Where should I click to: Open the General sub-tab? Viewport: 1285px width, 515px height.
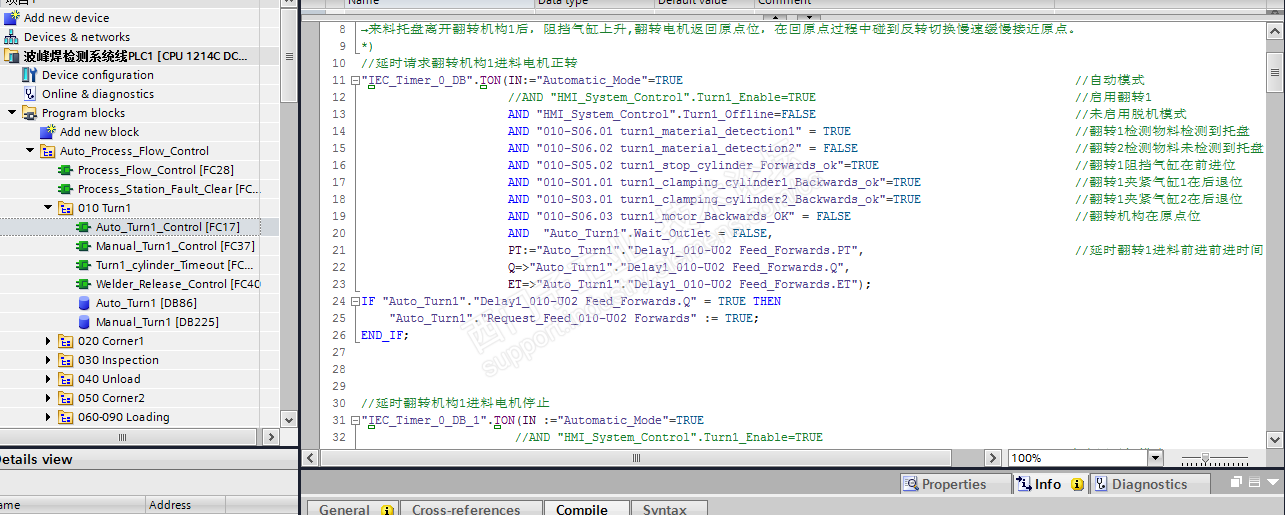[351, 508]
